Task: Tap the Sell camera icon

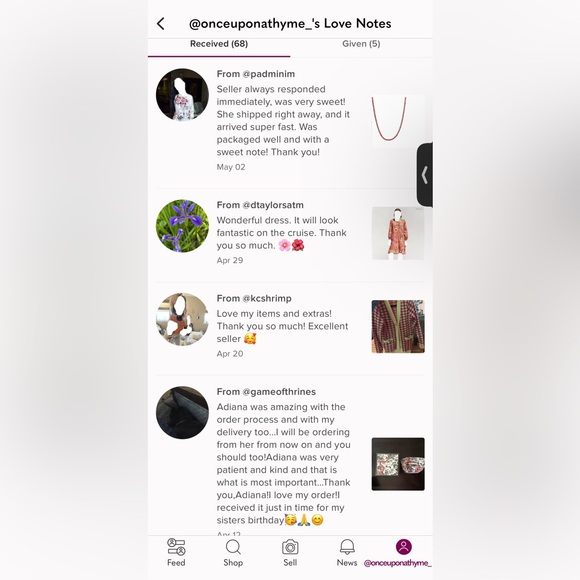Action: coord(290,547)
